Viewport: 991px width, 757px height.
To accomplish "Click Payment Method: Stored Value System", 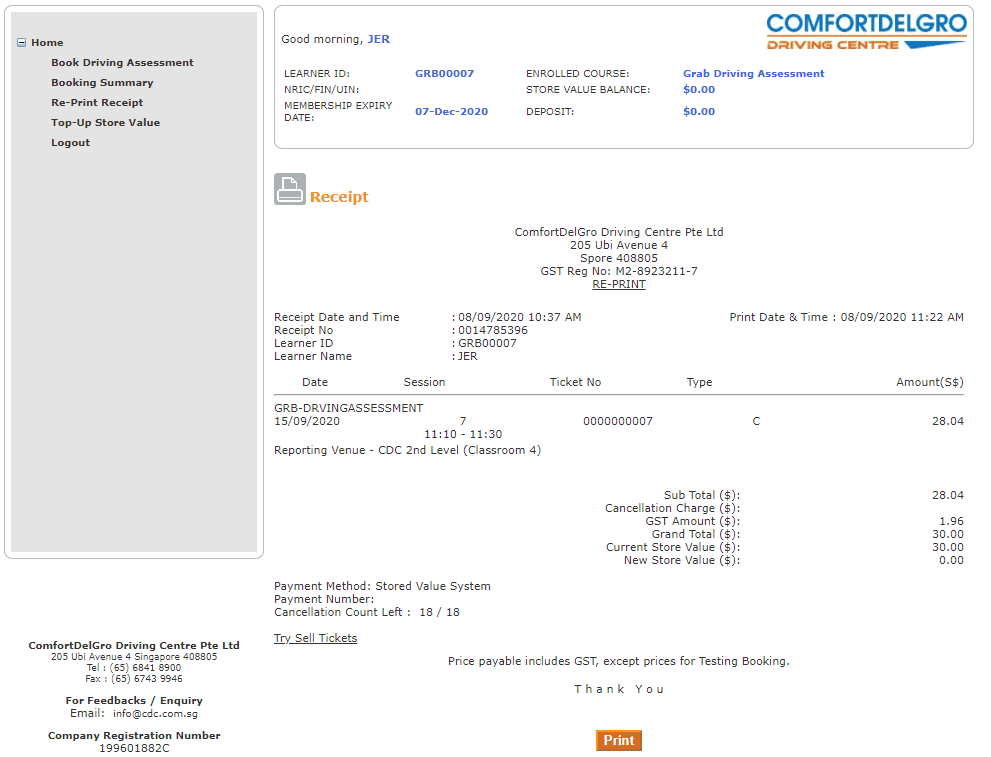I will [382, 586].
